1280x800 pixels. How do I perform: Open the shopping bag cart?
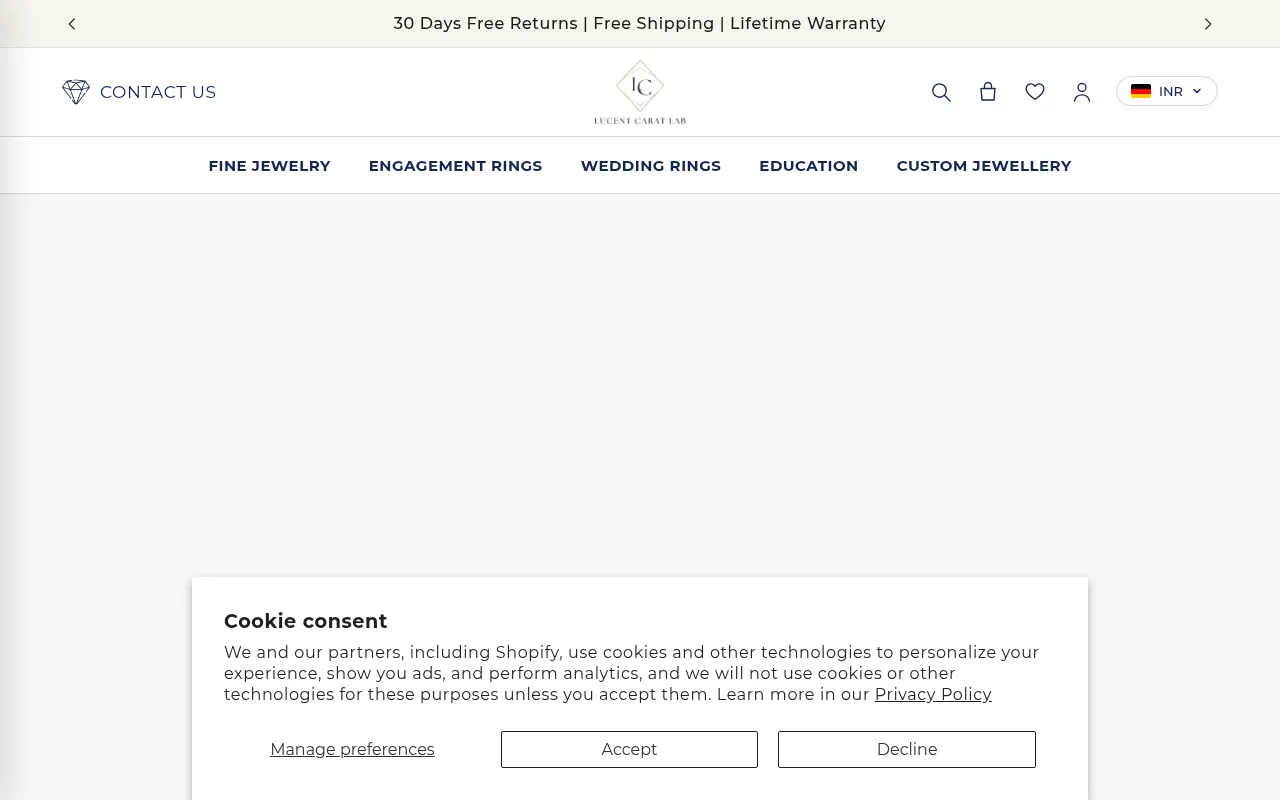pyautogui.click(x=988, y=92)
